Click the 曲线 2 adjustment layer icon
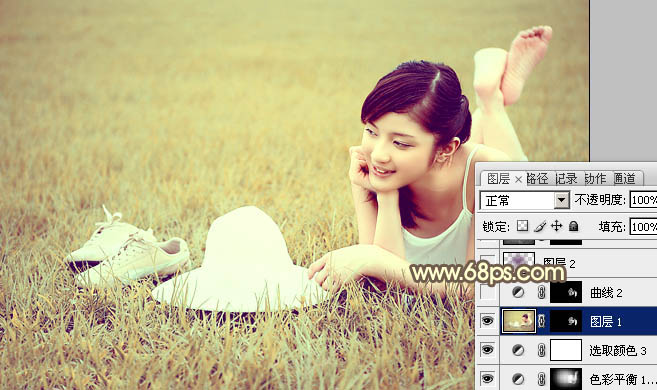657x390 pixels. click(518, 292)
